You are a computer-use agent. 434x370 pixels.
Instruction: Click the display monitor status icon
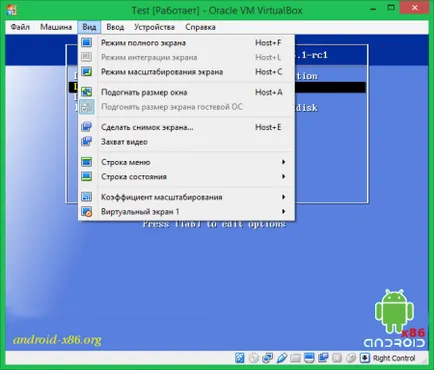pyautogui.click(x=309, y=358)
